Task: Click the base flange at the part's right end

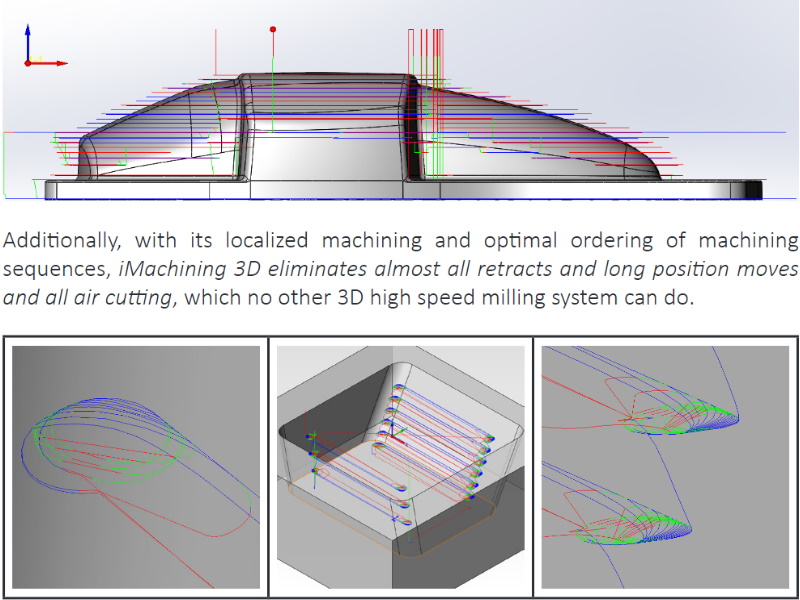Action: pos(720,189)
